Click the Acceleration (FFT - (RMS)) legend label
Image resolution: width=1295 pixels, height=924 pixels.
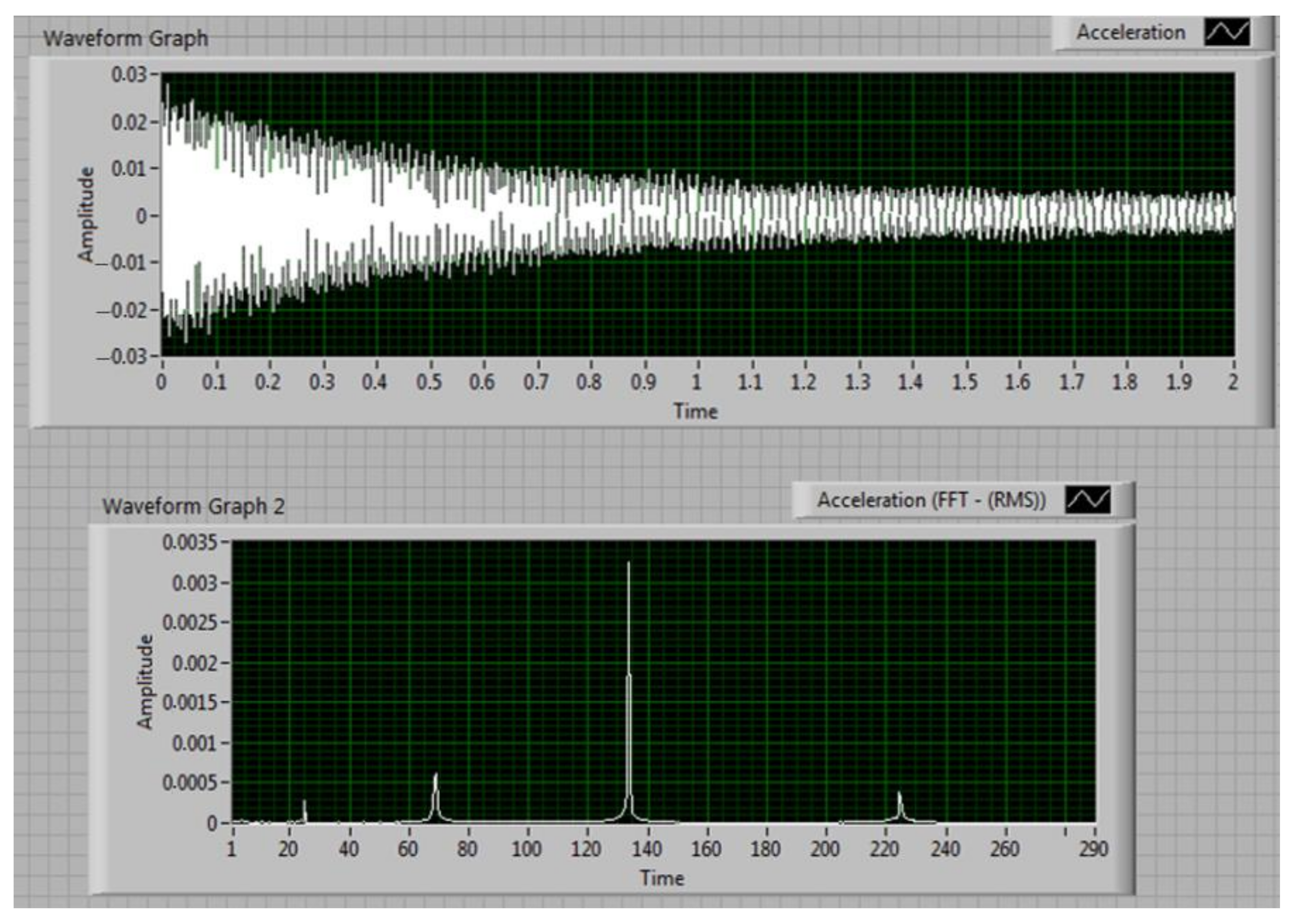[931, 500]
